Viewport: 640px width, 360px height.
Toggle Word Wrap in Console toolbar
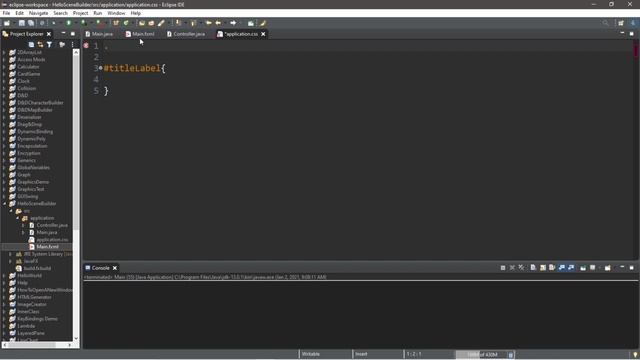552,268
